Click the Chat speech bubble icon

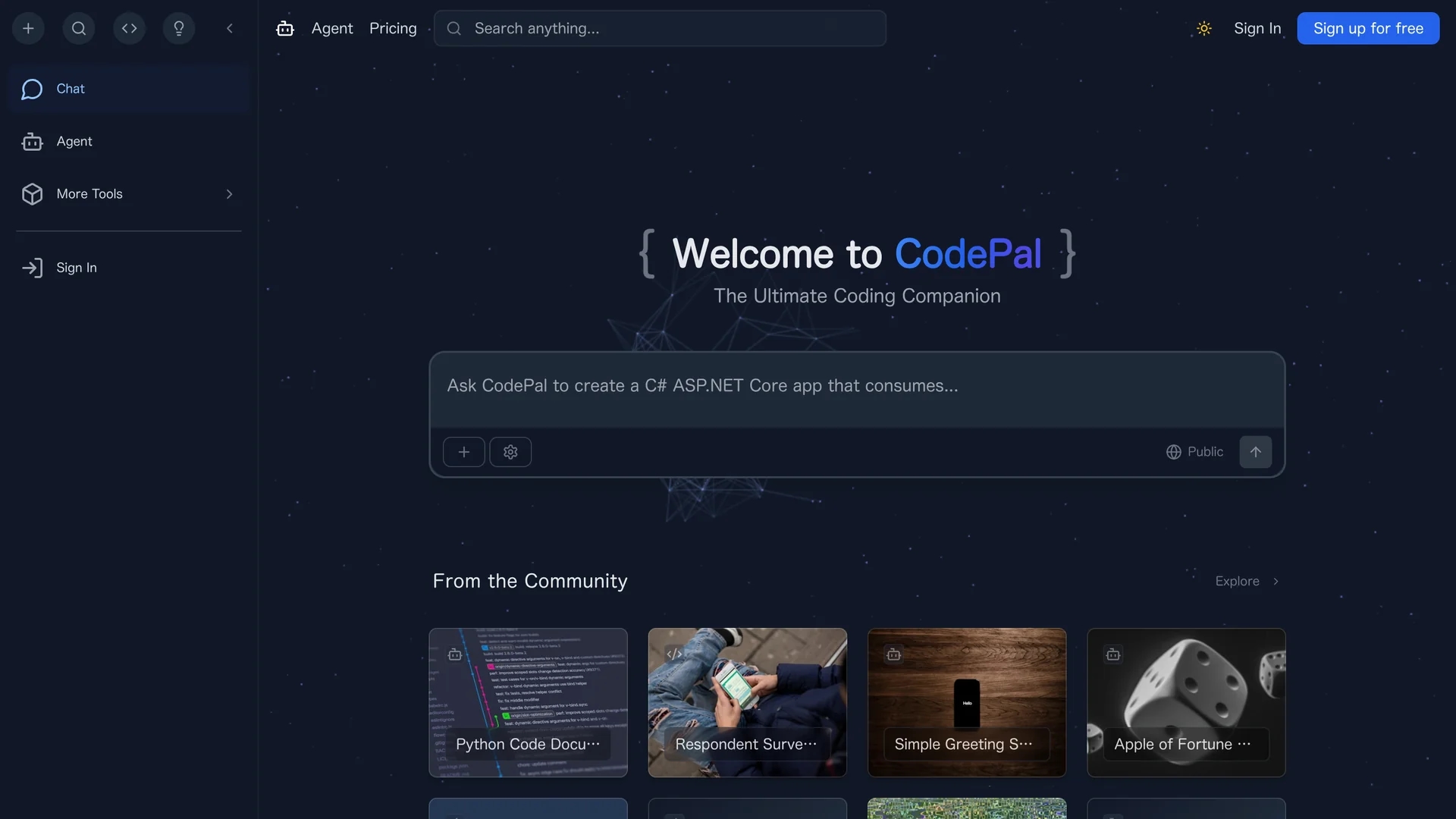point(32,89)
